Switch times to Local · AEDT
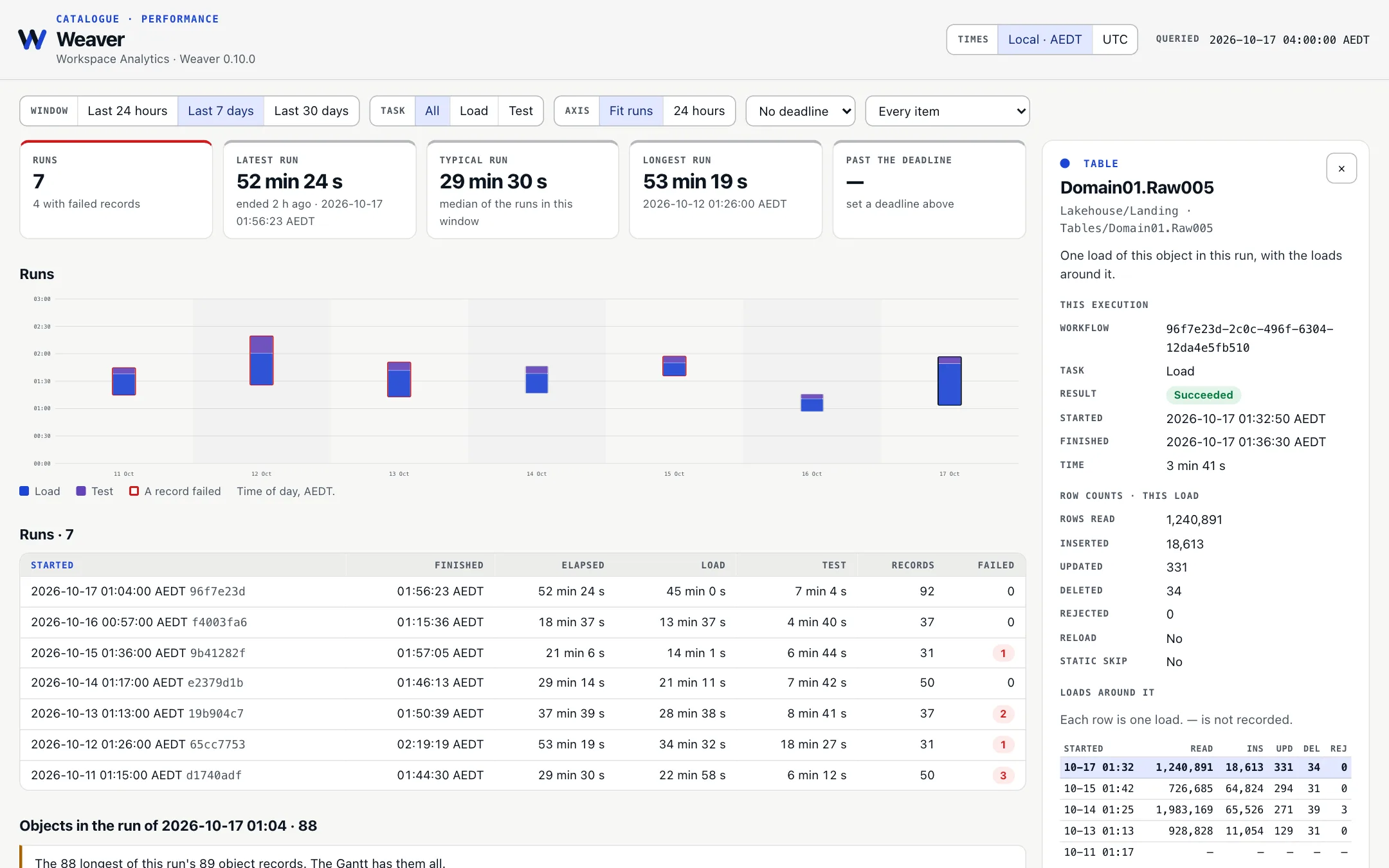Screen dimensions: 1389x868 (1044, 39)
